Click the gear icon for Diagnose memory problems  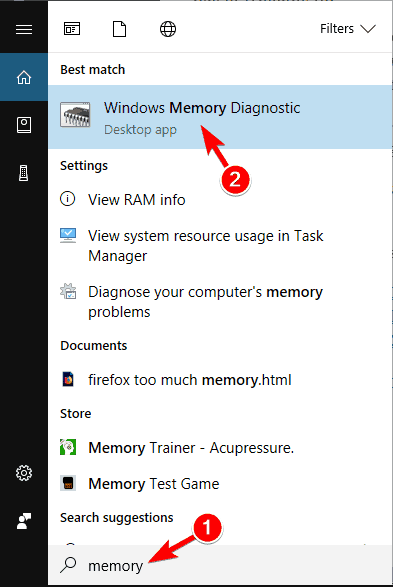(x=68, y=291)
